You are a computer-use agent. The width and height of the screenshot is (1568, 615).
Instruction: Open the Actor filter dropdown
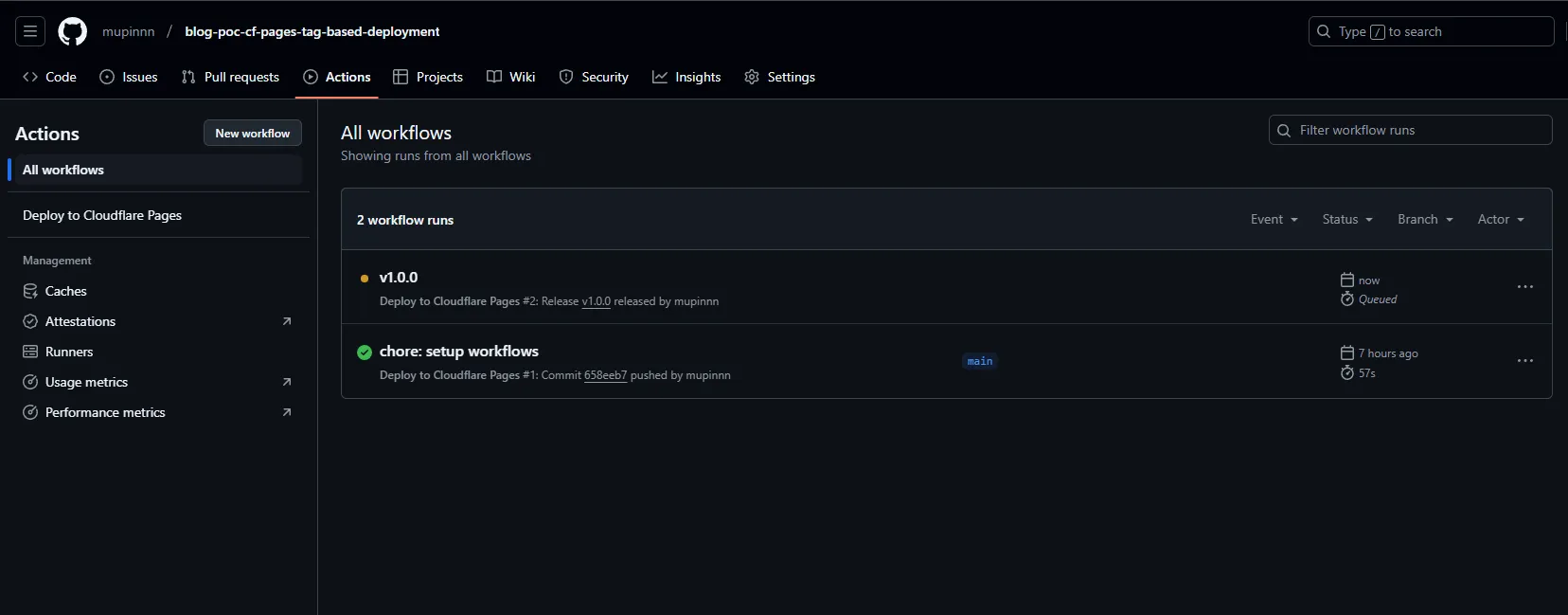[x=1500, y=219]
